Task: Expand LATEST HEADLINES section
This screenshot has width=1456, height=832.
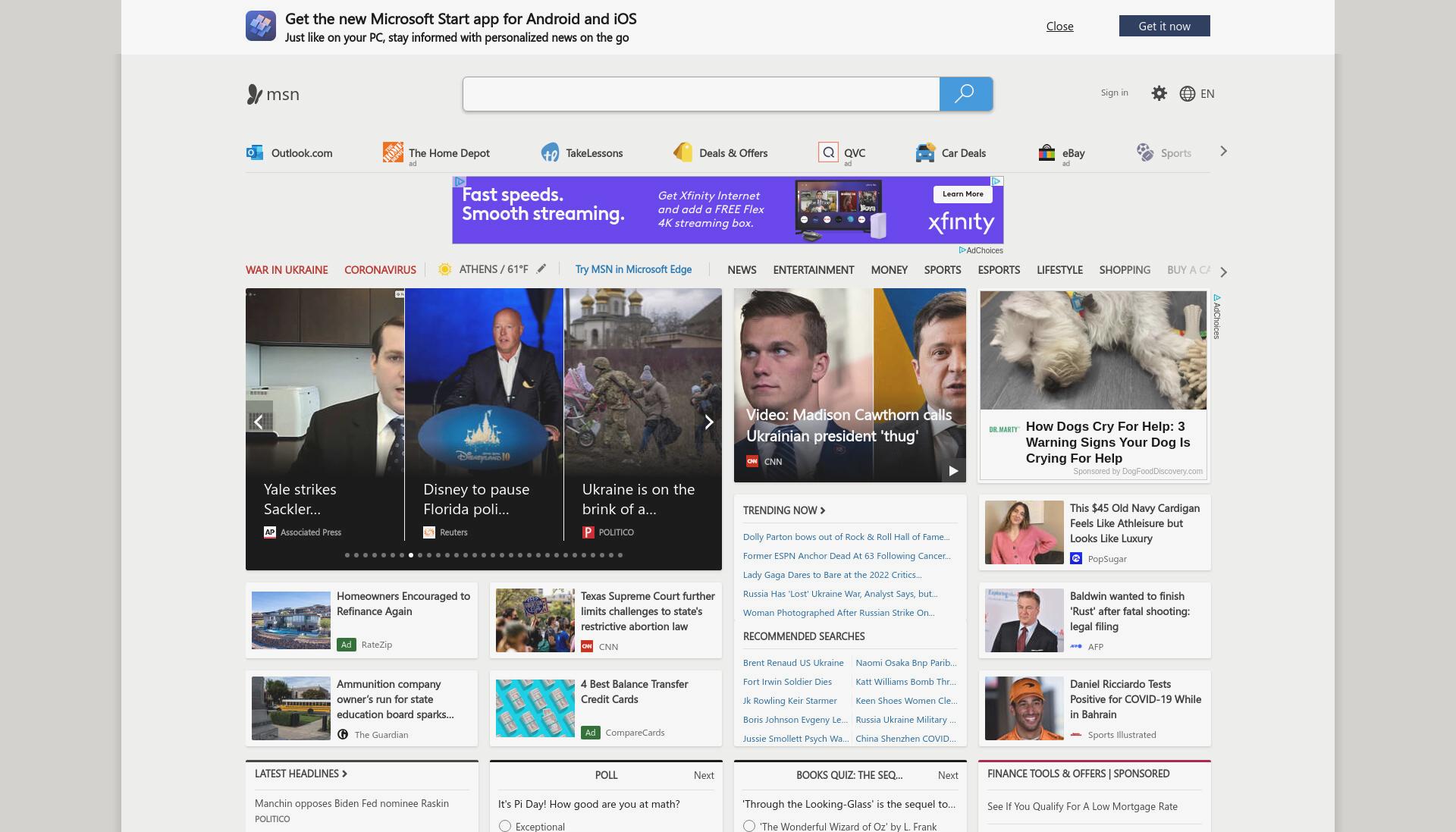Action: point(301,774)
